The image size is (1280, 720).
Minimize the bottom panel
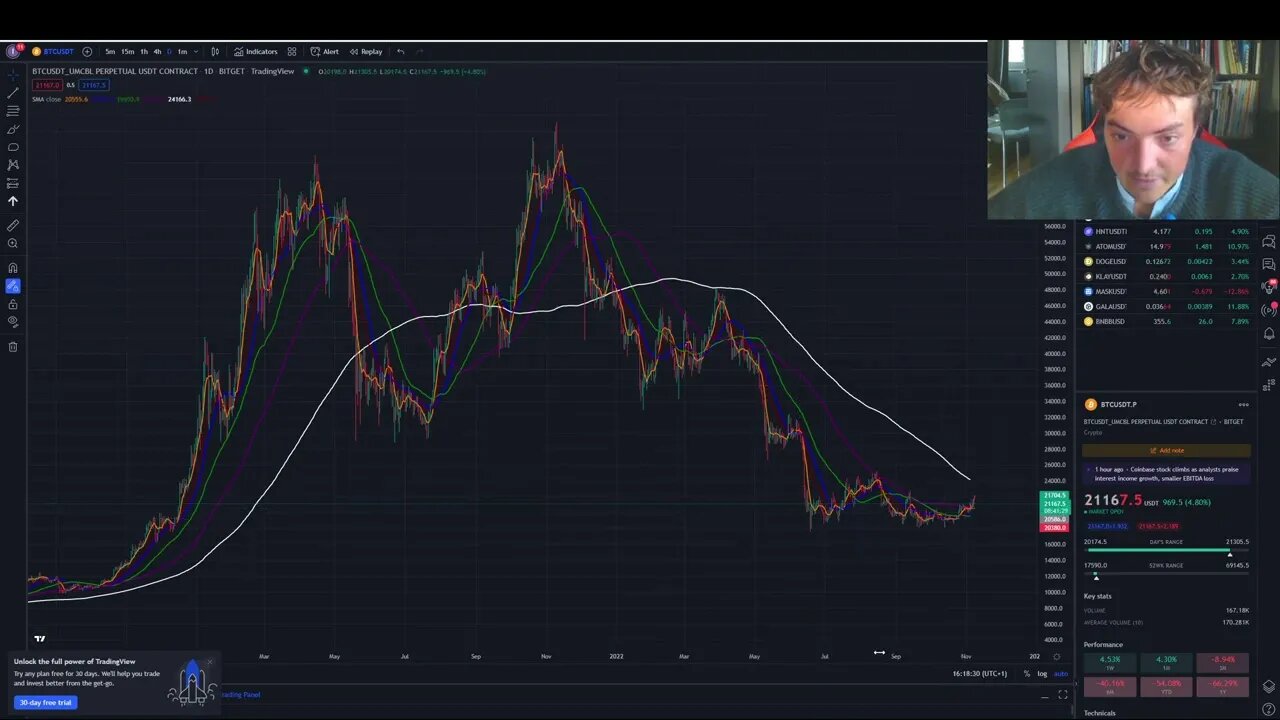(1045, 695)
